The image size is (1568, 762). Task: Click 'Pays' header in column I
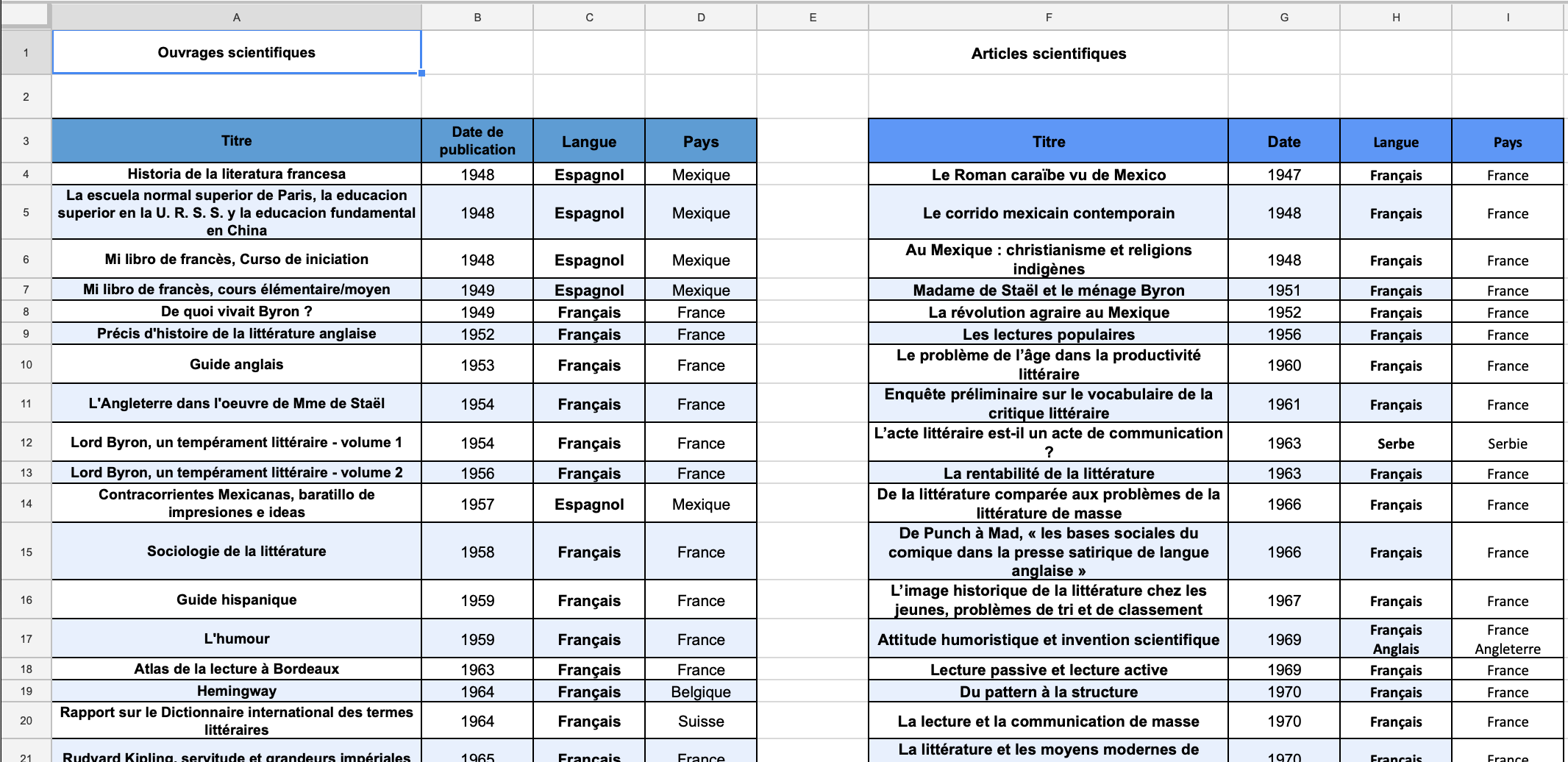click(x=1508, y=141)
